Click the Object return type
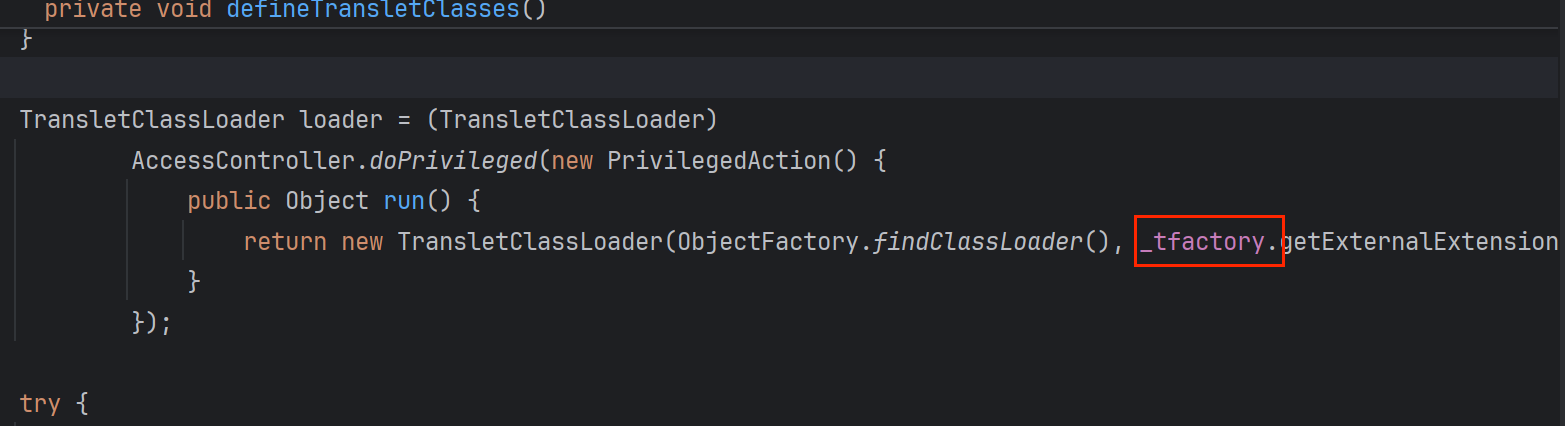 click(x=327, y=201)
